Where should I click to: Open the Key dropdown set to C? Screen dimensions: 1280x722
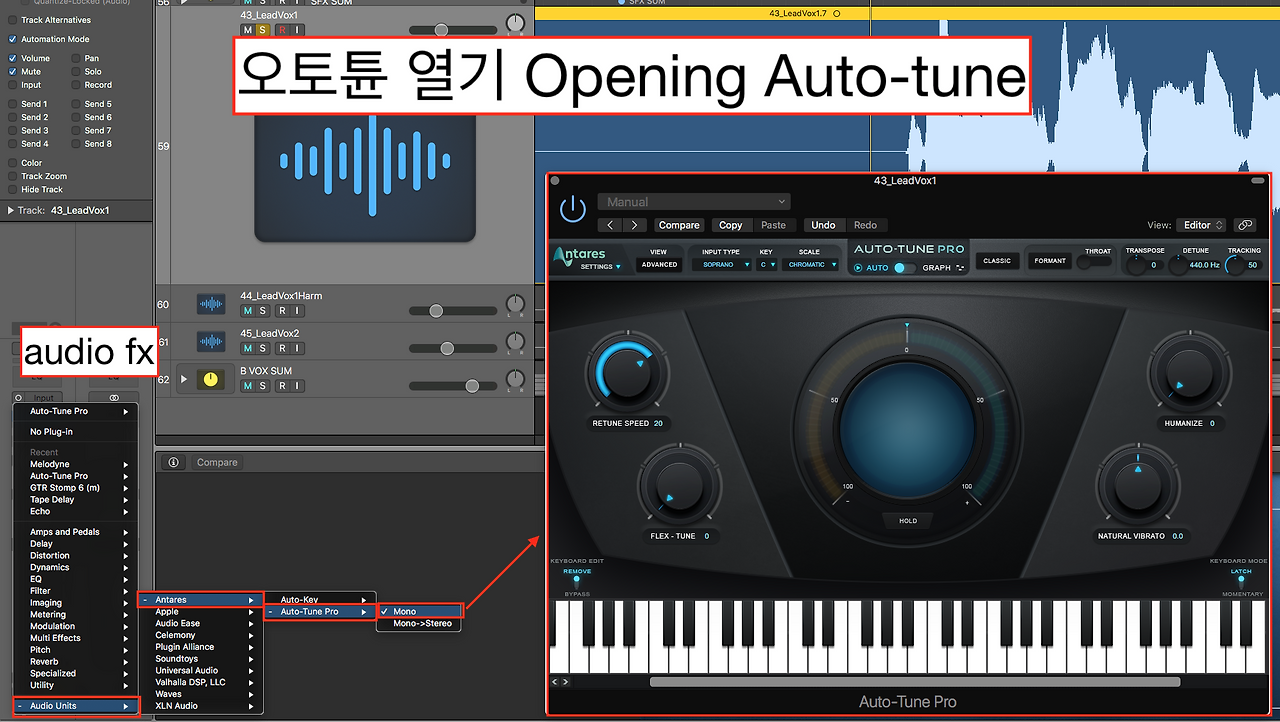coord(766,265)
